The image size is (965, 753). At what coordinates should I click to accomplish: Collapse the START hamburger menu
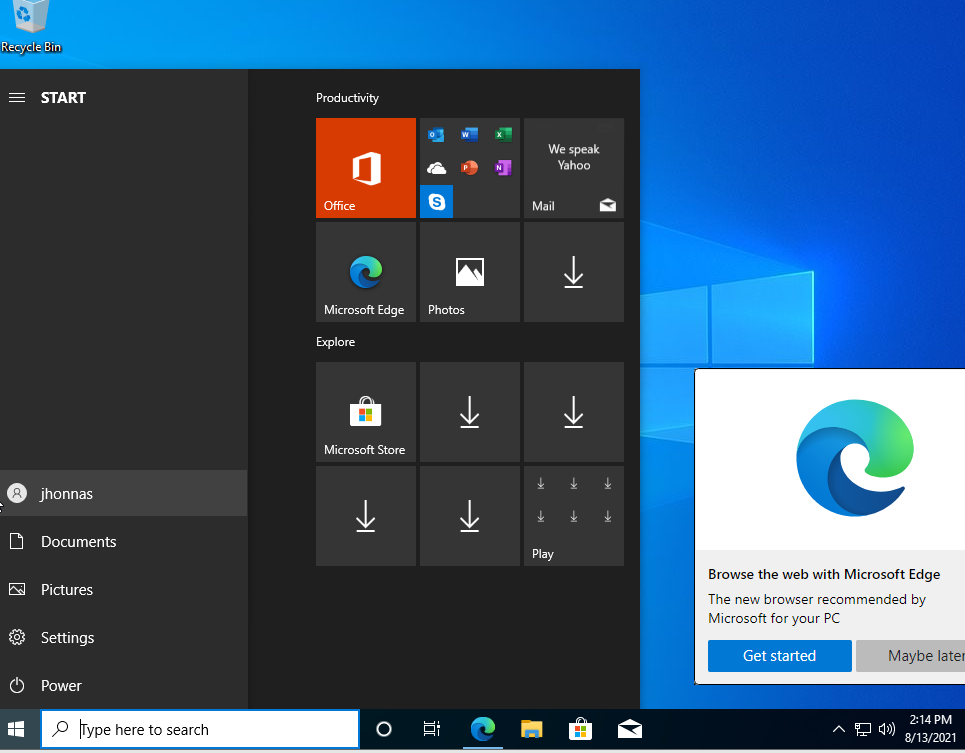(x=17, y=98)
